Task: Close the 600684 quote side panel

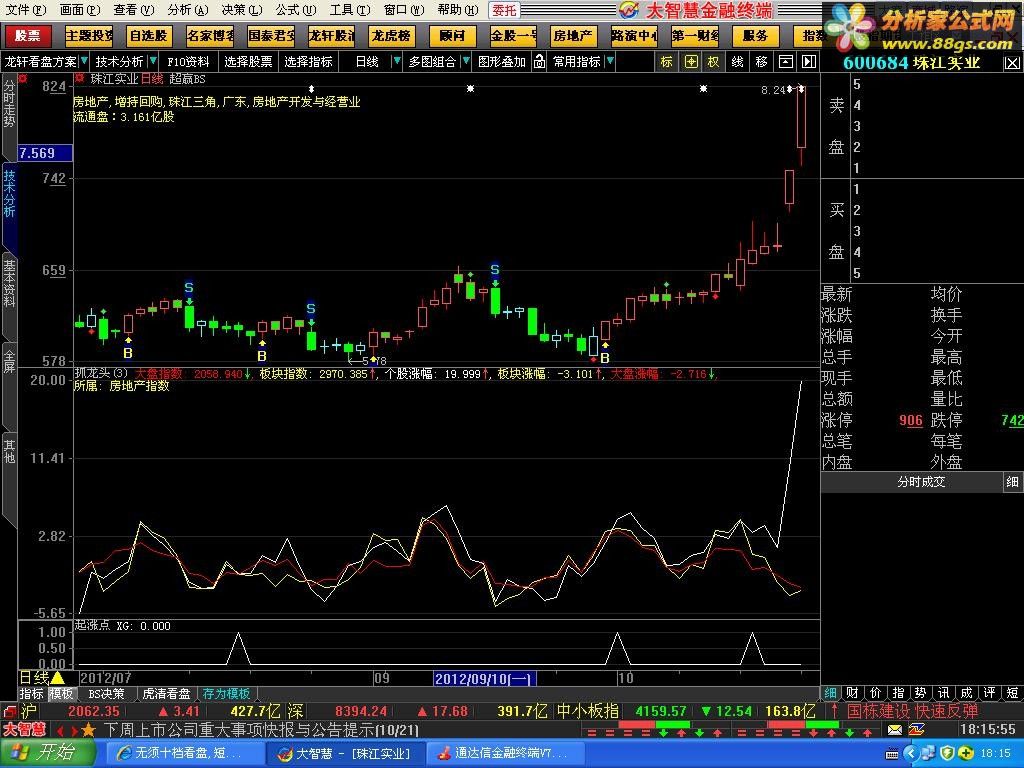Action: [1012, 63]
